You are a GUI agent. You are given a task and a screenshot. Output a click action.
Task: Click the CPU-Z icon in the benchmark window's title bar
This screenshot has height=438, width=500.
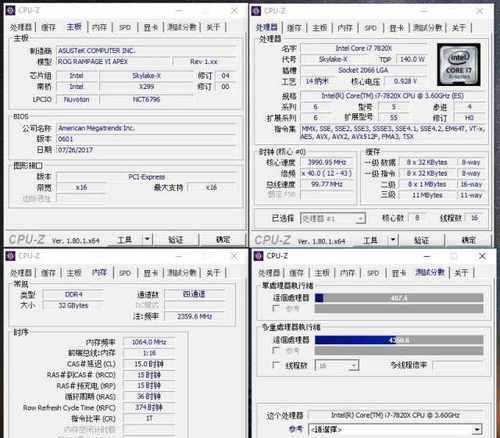259,256
